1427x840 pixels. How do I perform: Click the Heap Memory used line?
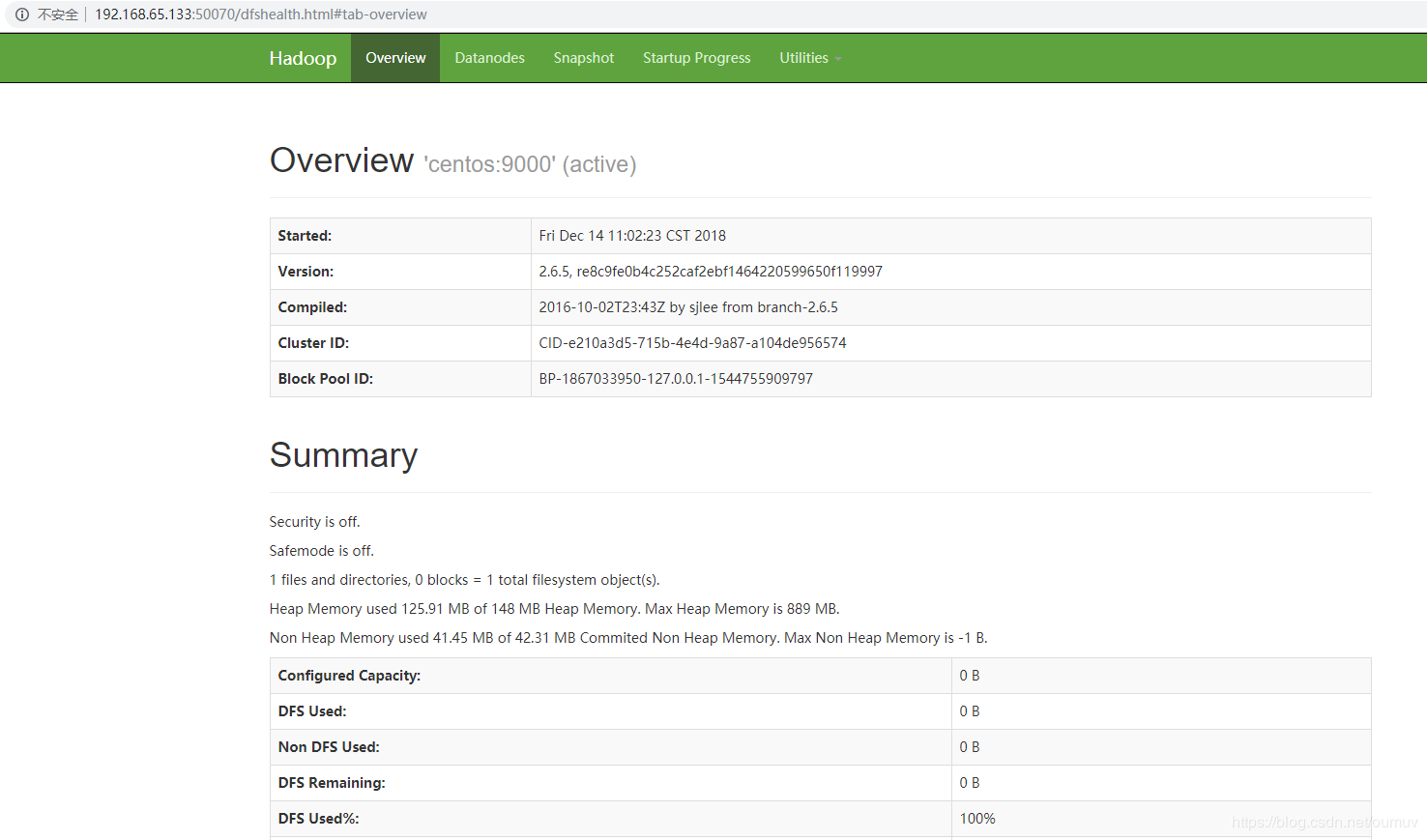(x=555, y=609)
